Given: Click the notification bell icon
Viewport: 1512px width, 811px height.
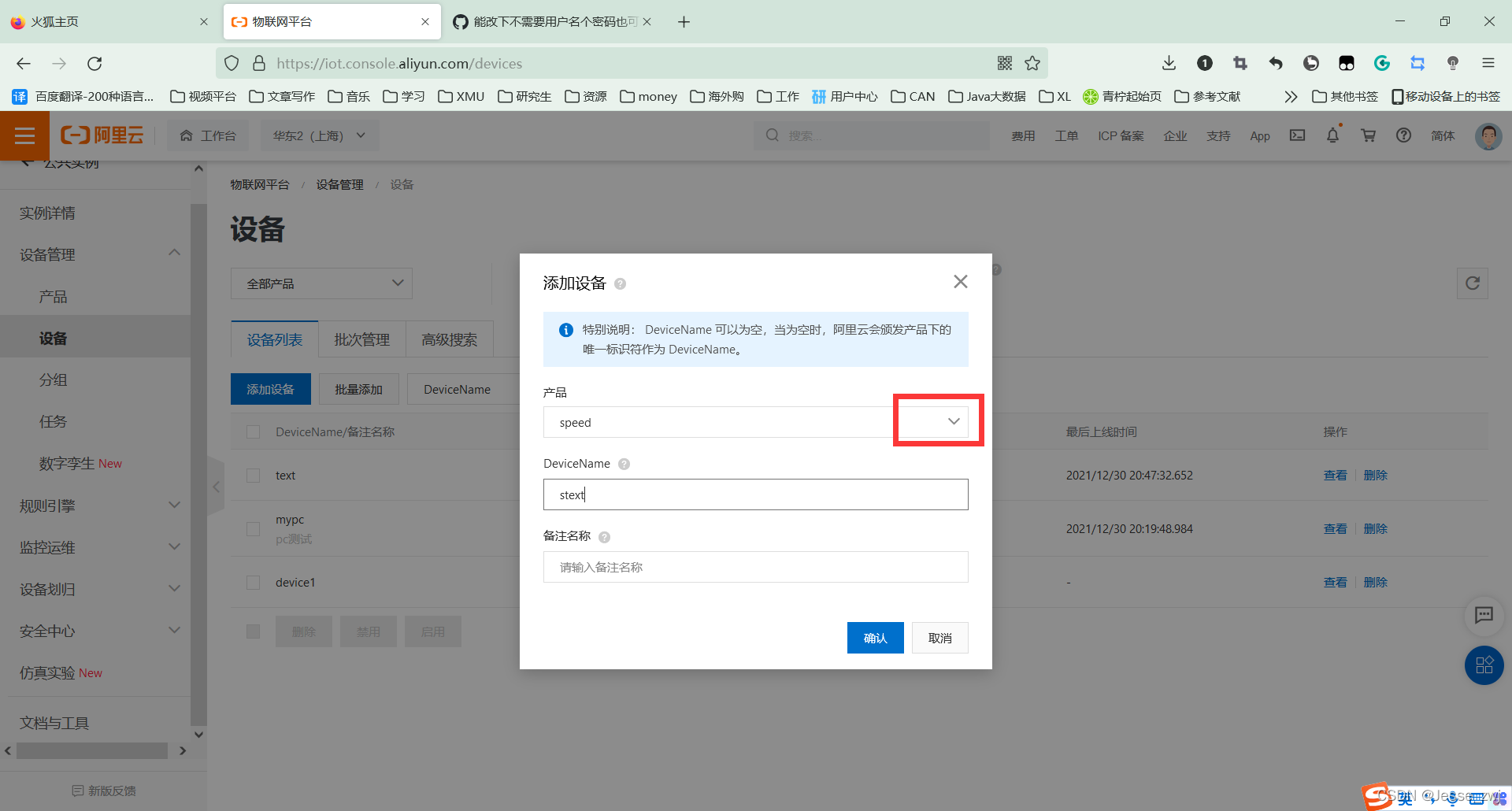Looking at the screenshot, I should pyautogui.click(x=1332, y=135).
